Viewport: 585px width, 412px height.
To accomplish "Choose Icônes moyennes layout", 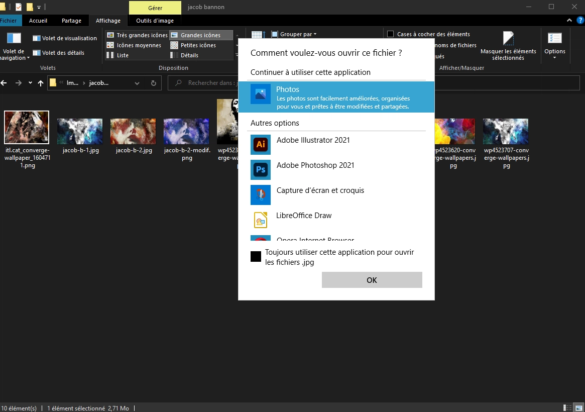I will pyautogui.click(x=134, y=45).
